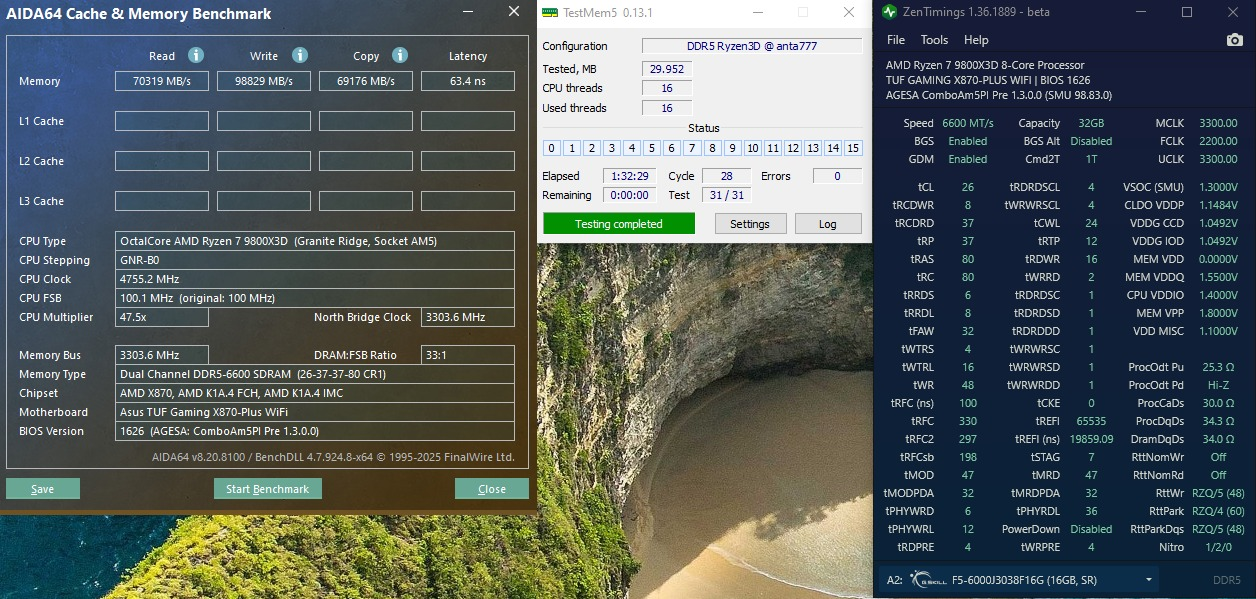Click the VSOC (SMU) value 1.3000V
Screen dimensions: 1256x599
[x=1217, y=187]
